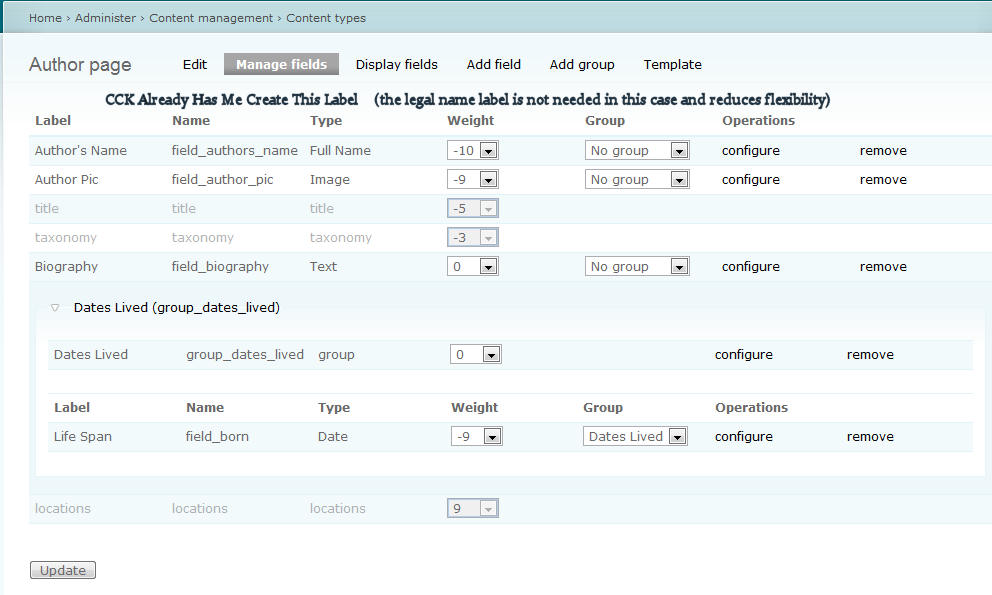Collapse the Dates Lived fieldset triangle
This screenshot has width=992, height=595.
click(x=55, y=308)
